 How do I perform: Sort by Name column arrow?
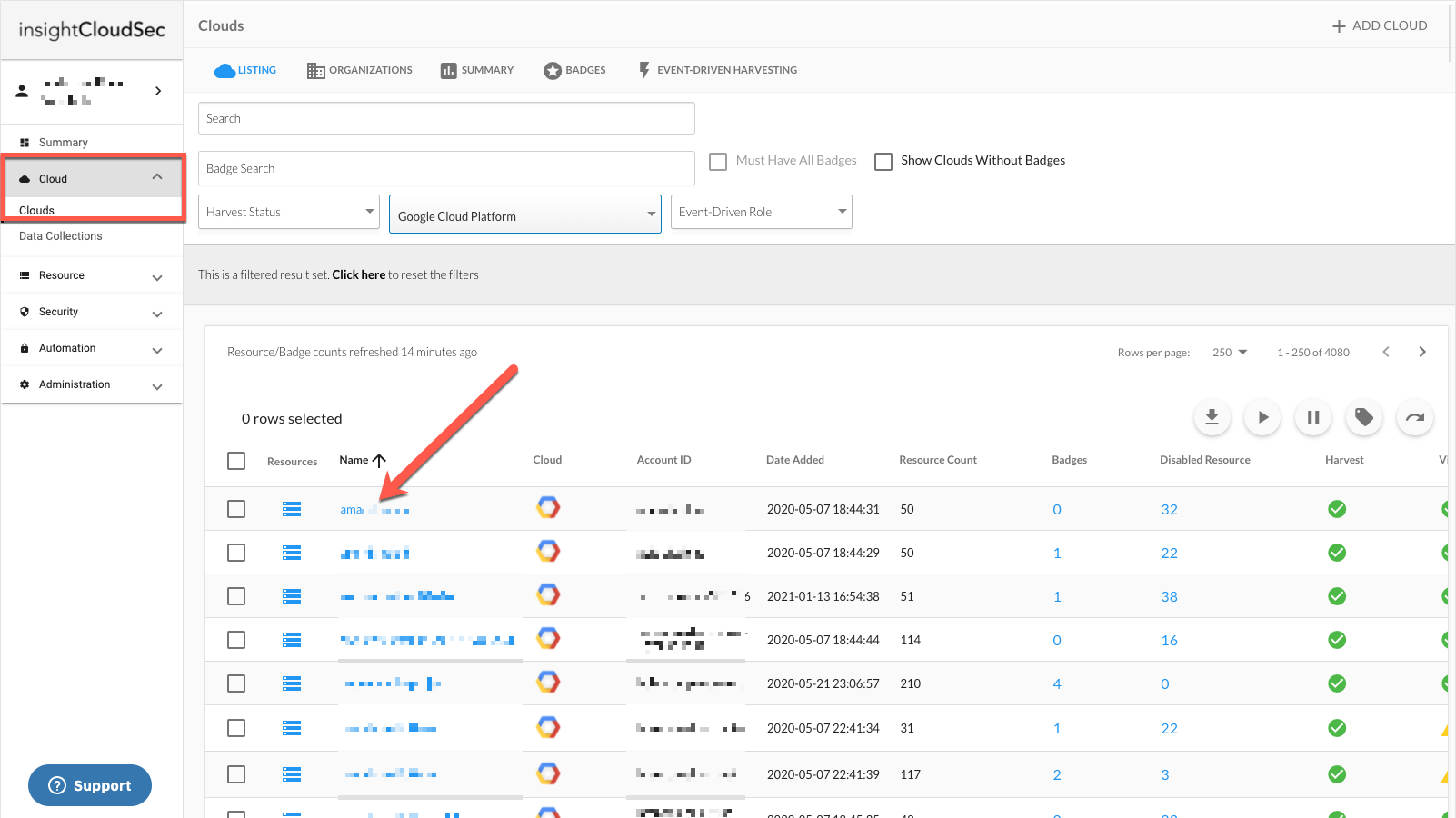379,461
